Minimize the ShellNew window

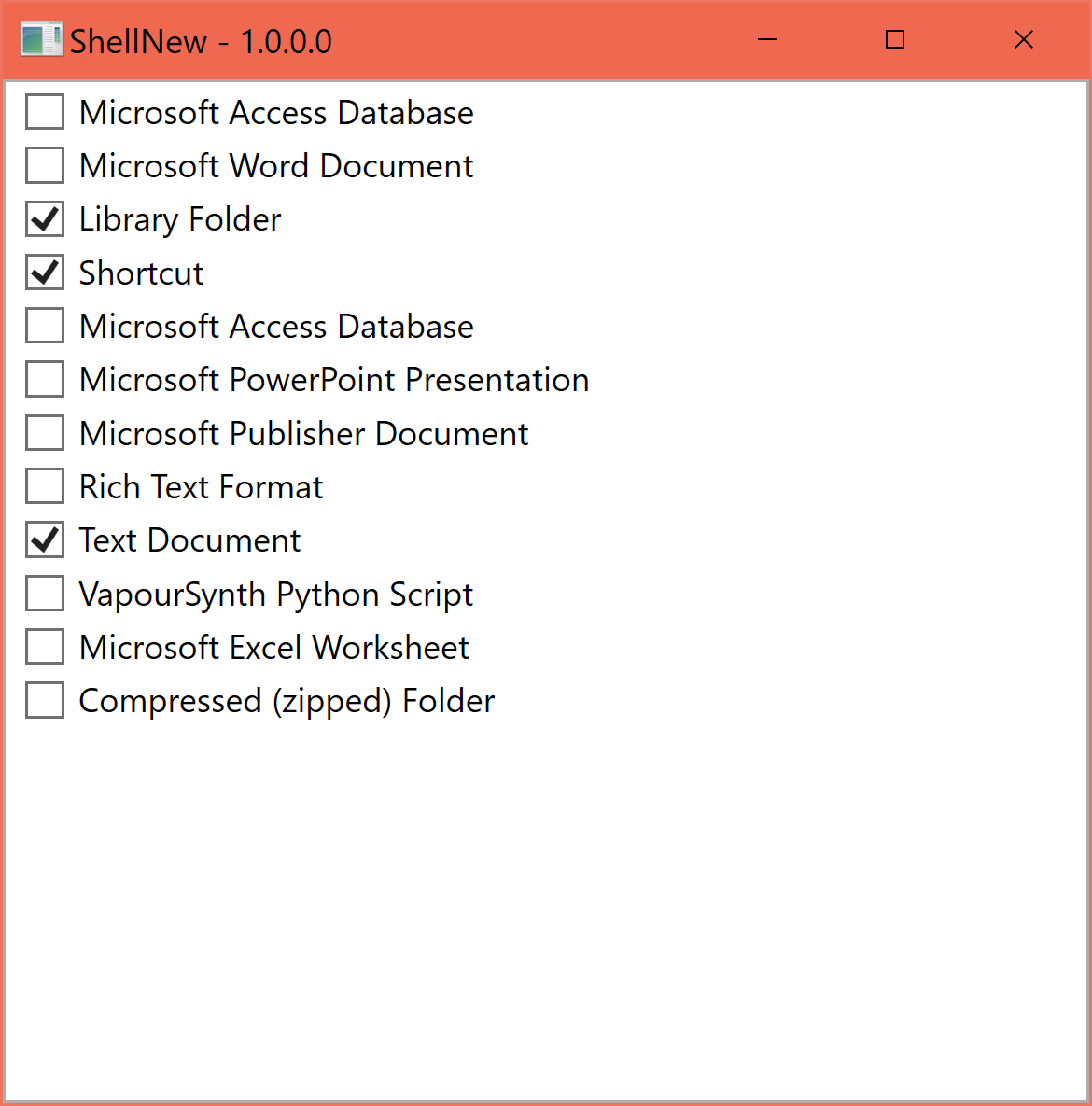point(767,39)
